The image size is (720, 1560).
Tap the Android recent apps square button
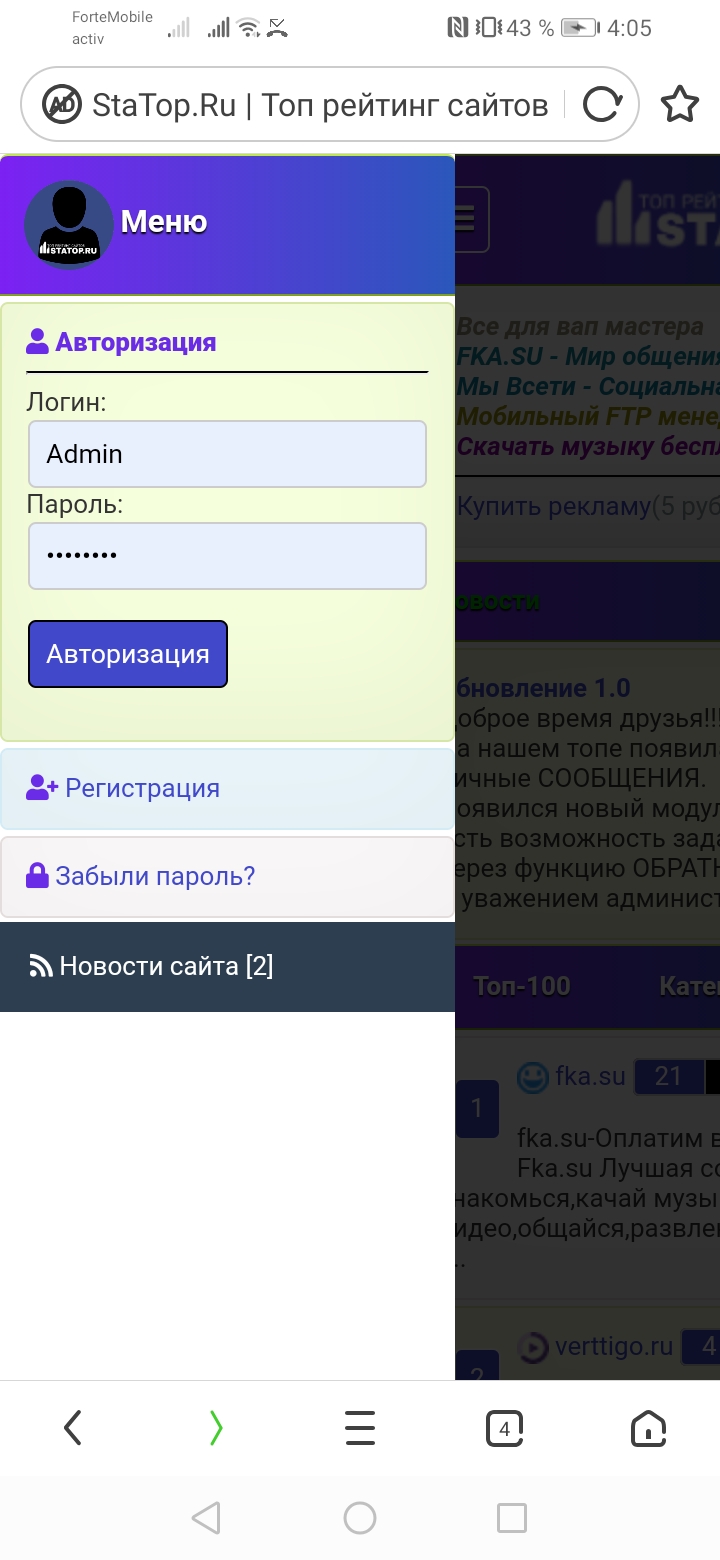point(512,1518)
